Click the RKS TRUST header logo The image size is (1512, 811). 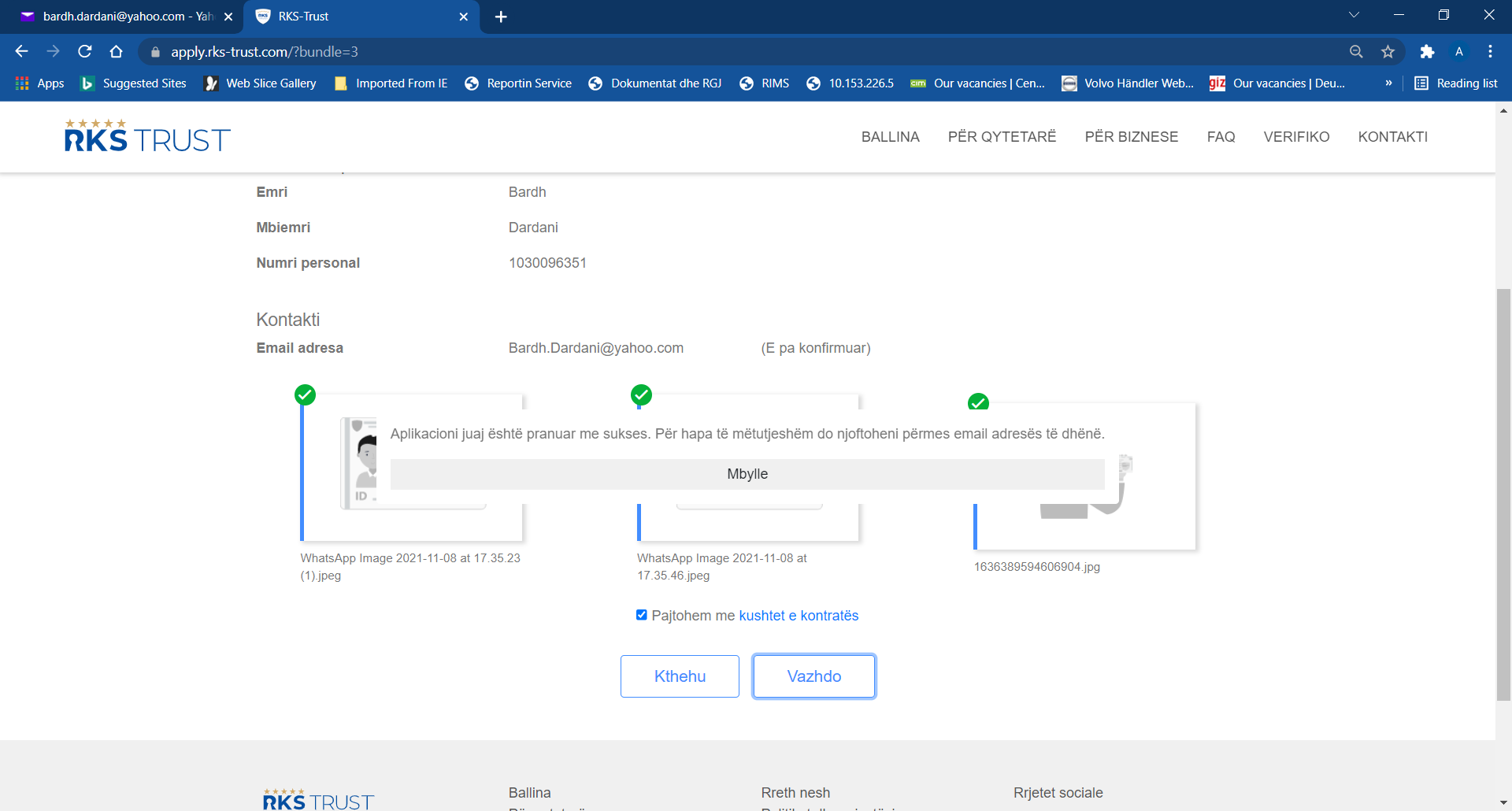coord(147,135)
